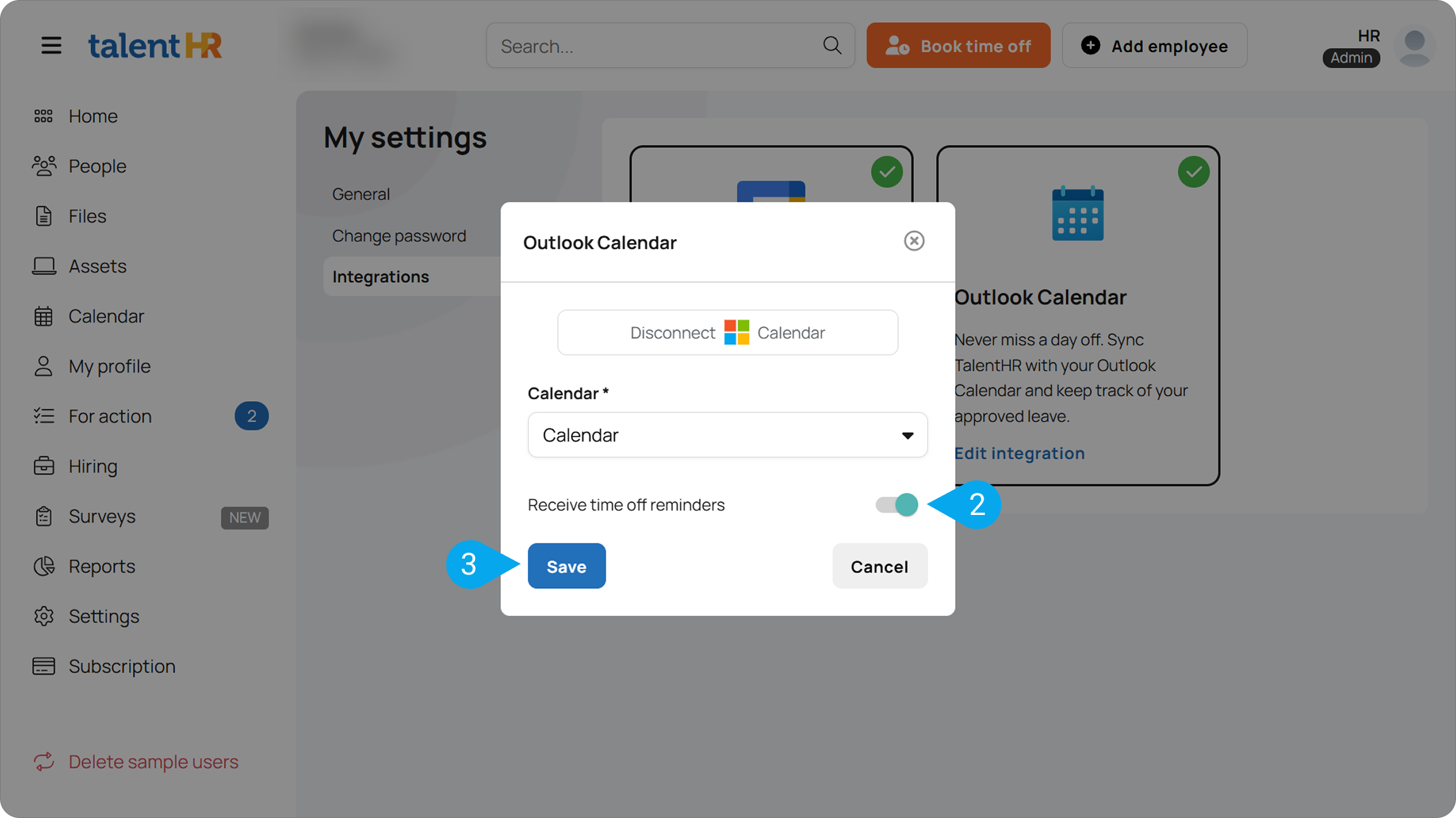Open the People menu item
This screenshot has height=818, width=1456.
97,166
